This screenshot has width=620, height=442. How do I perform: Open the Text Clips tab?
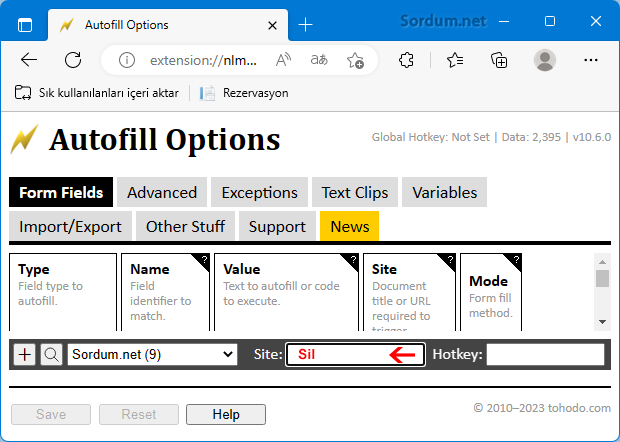click(x=355, y=192)
